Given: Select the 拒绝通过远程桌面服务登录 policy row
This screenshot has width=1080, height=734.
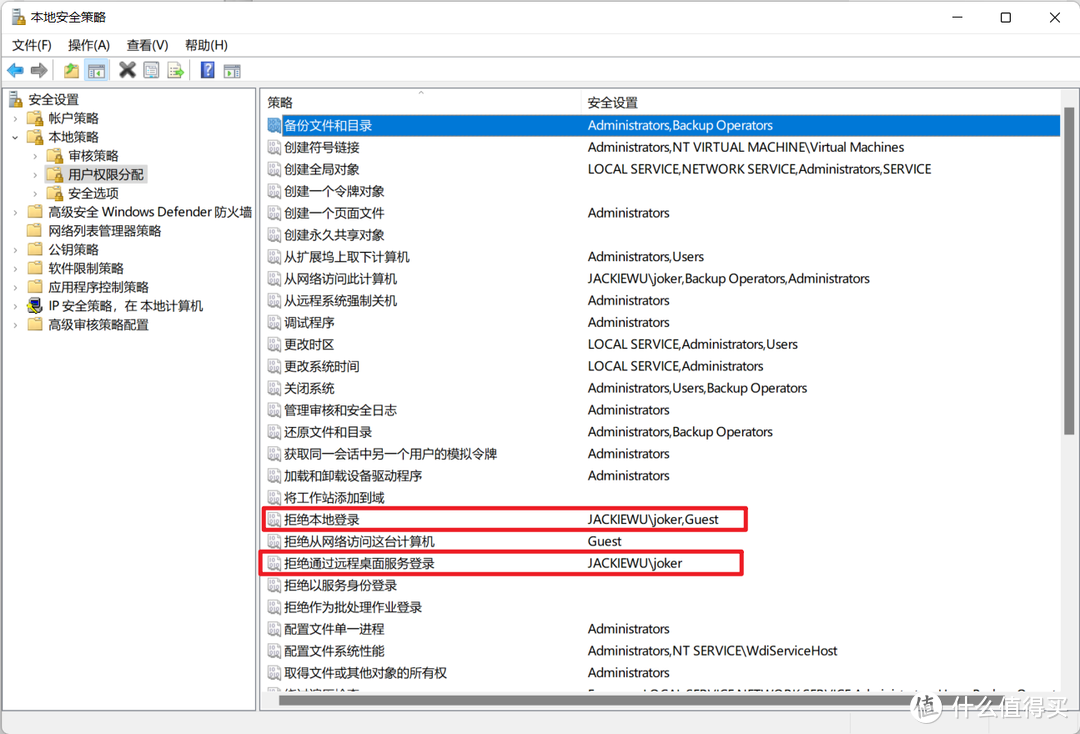Looking at the screenshot, I should click(359, 563).
